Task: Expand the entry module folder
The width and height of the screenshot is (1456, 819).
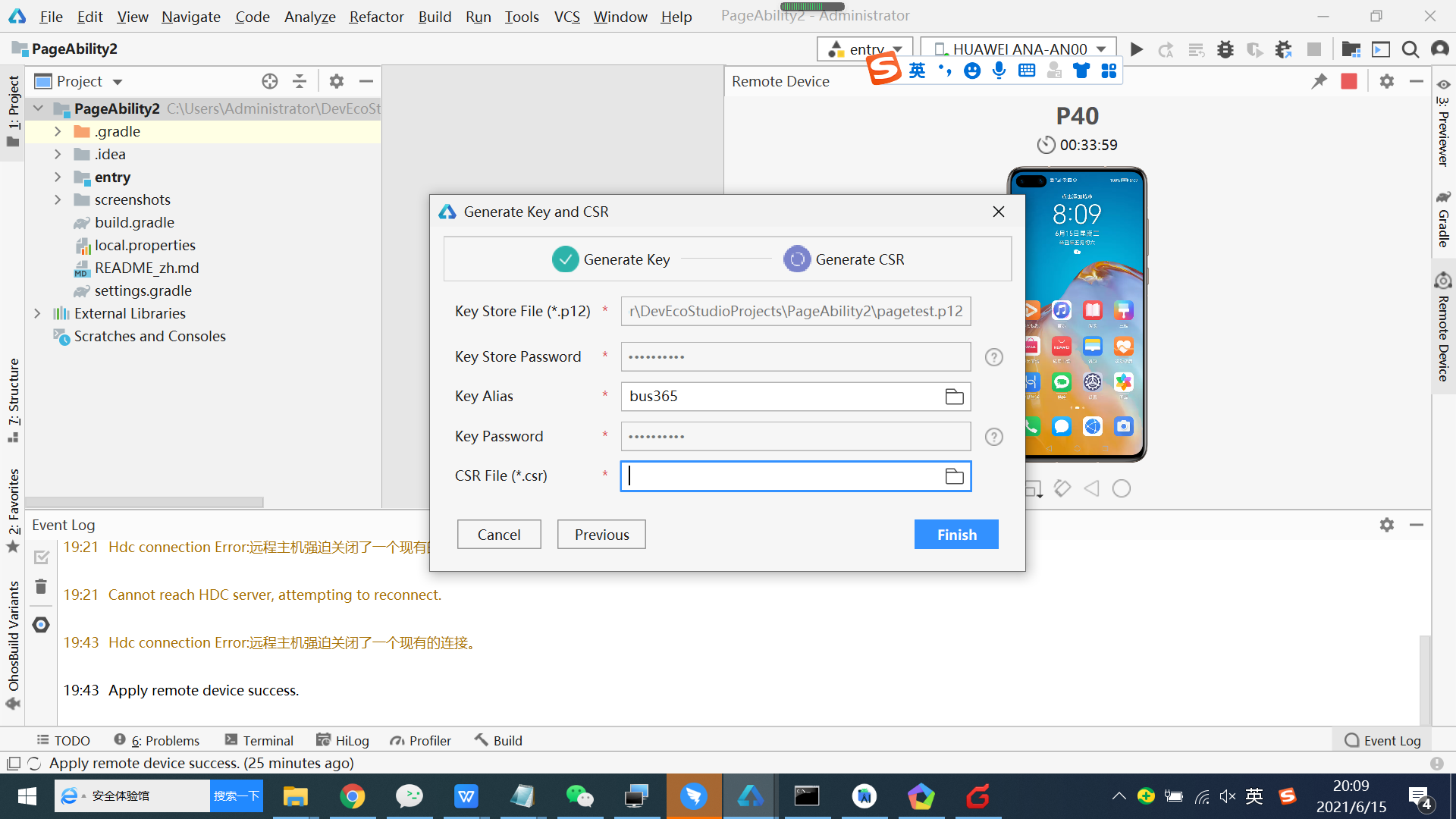Action: [x=58, y=177]
